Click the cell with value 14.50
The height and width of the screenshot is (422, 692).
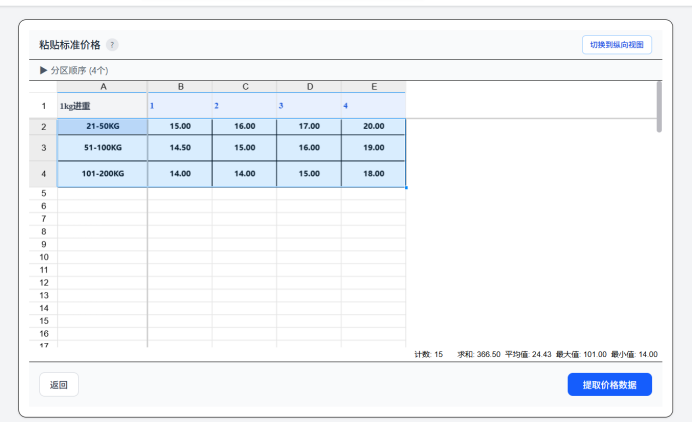[180, 147]
